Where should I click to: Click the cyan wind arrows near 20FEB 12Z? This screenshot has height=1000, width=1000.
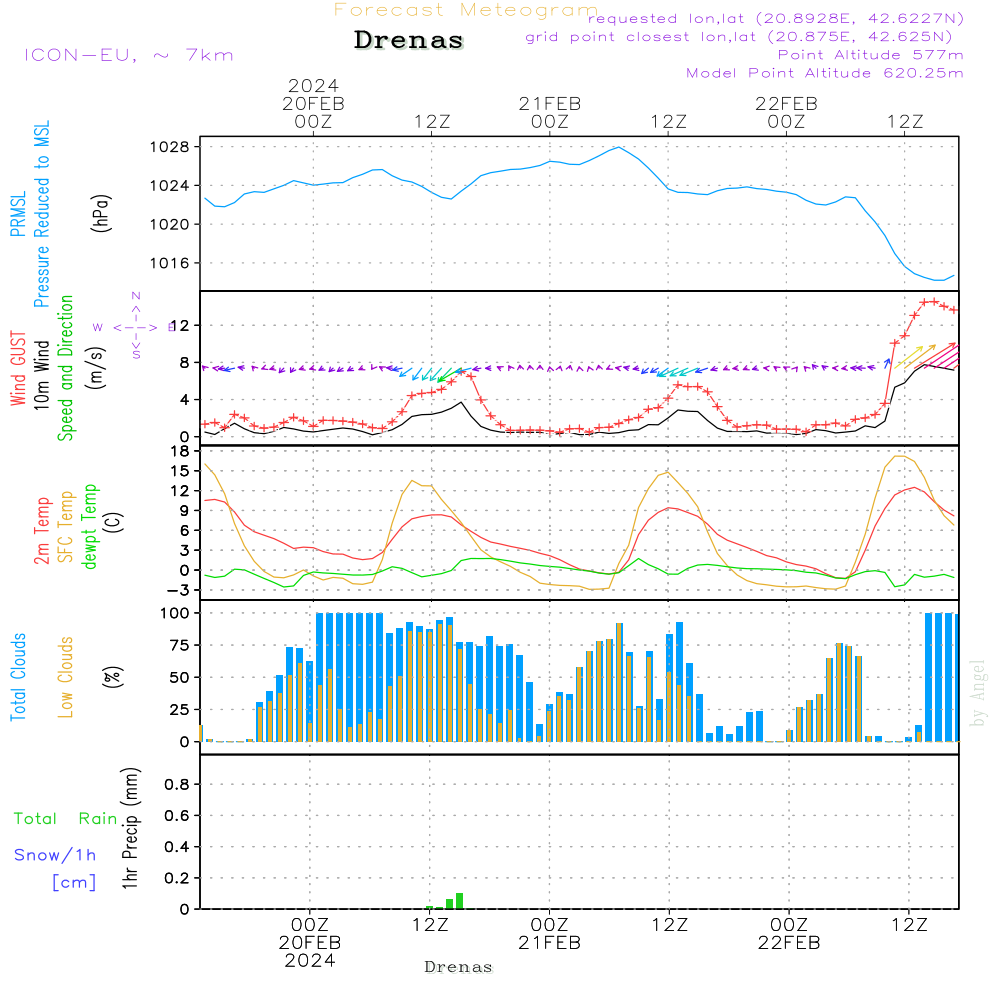coord(430,373)
